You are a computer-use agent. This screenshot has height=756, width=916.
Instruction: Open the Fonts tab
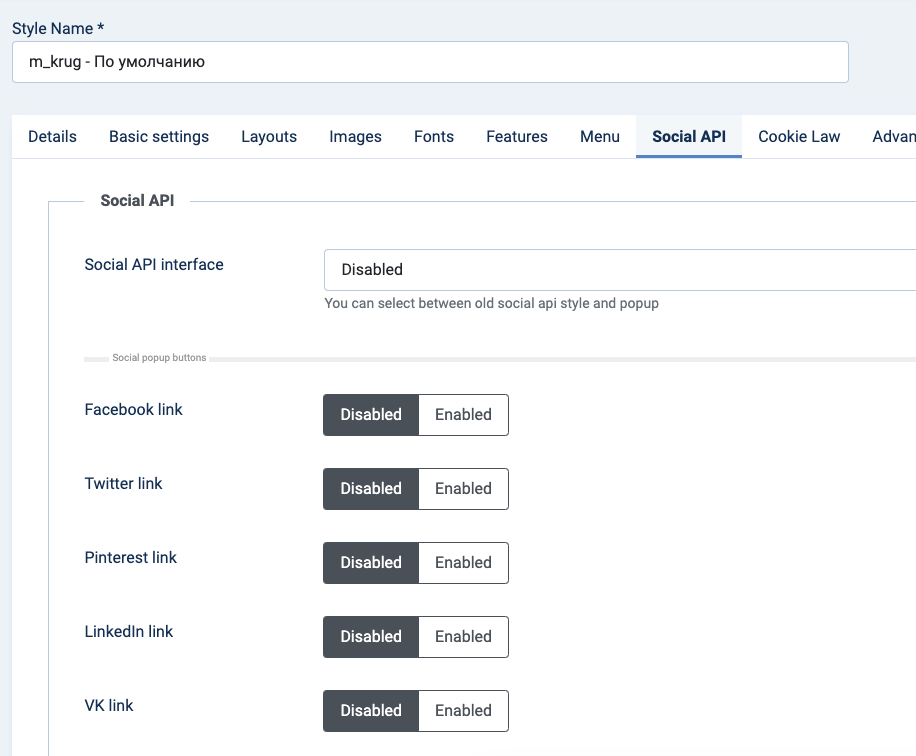[434, 137]
